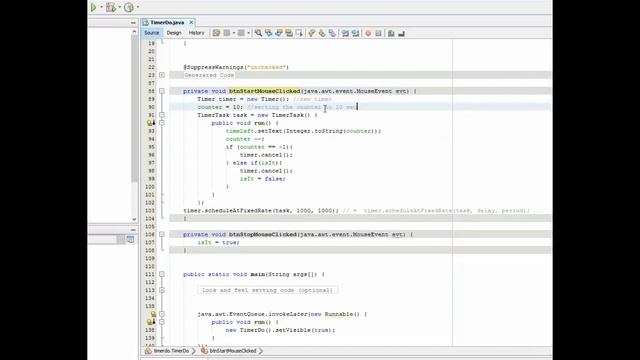Expand the Generated Code fold on line 23
Image resolution: width=640 pixels, height=360 pixels.
tap(162, 75)
